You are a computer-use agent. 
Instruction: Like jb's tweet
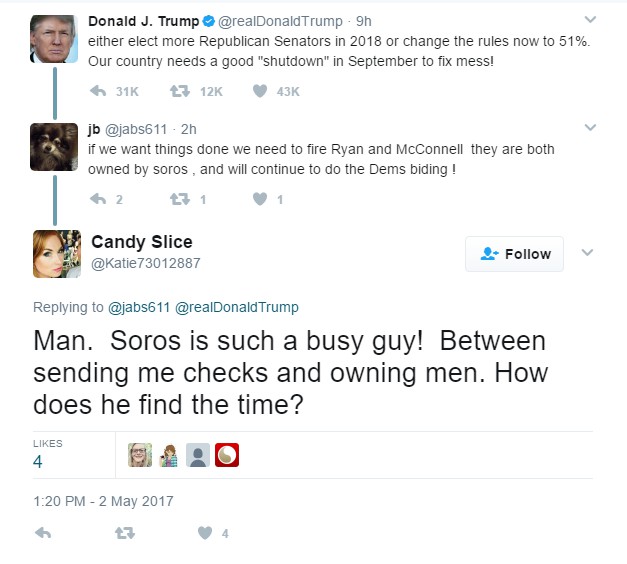tap(259, 199)
